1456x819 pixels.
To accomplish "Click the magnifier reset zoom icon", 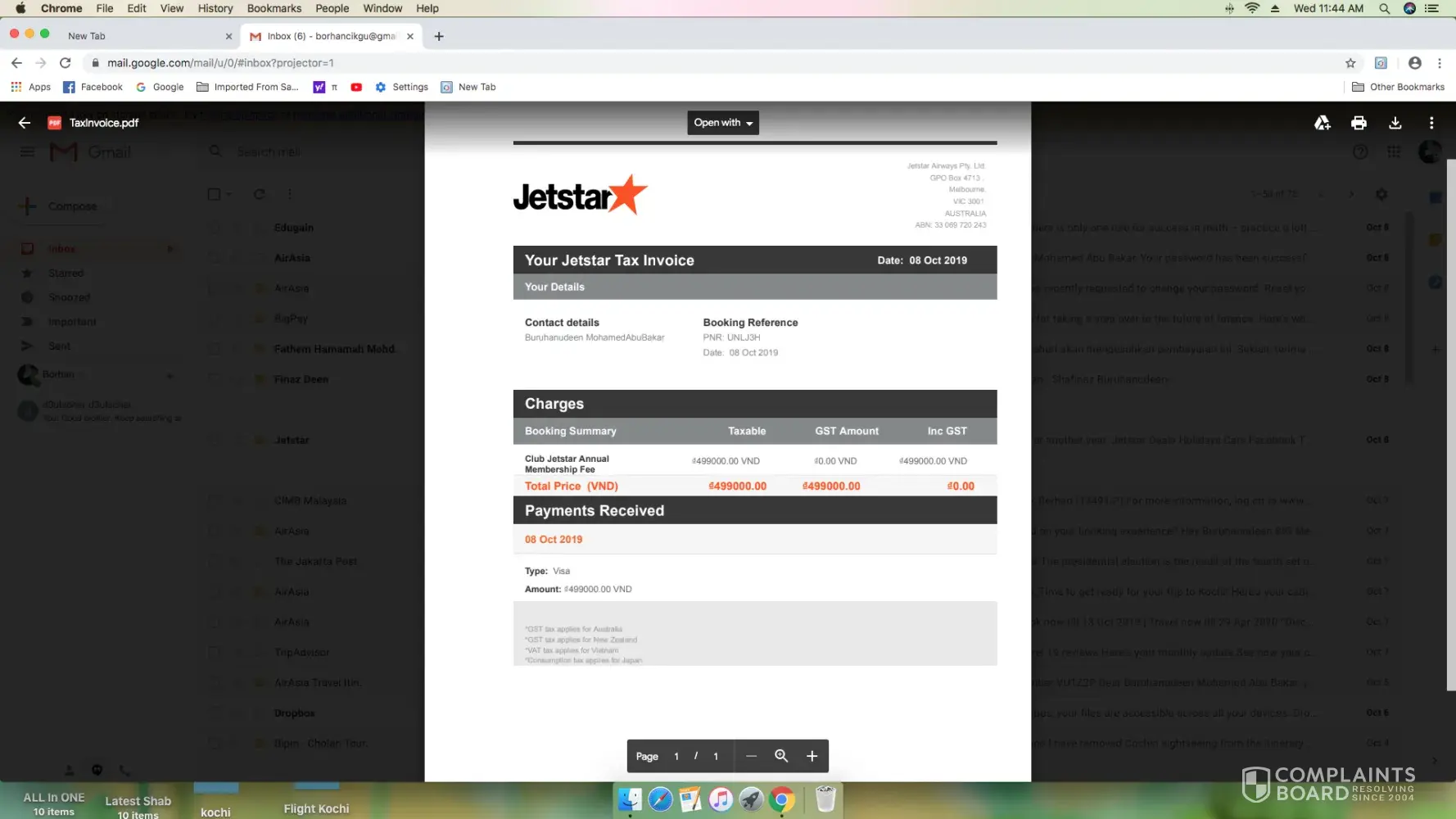I will 781,756.
